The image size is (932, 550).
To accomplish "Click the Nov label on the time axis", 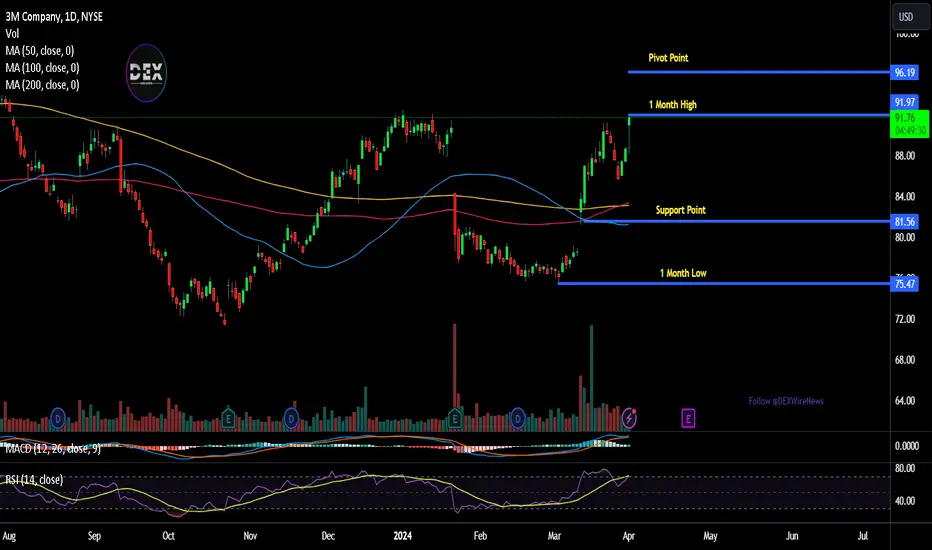I will pos(250,536).
